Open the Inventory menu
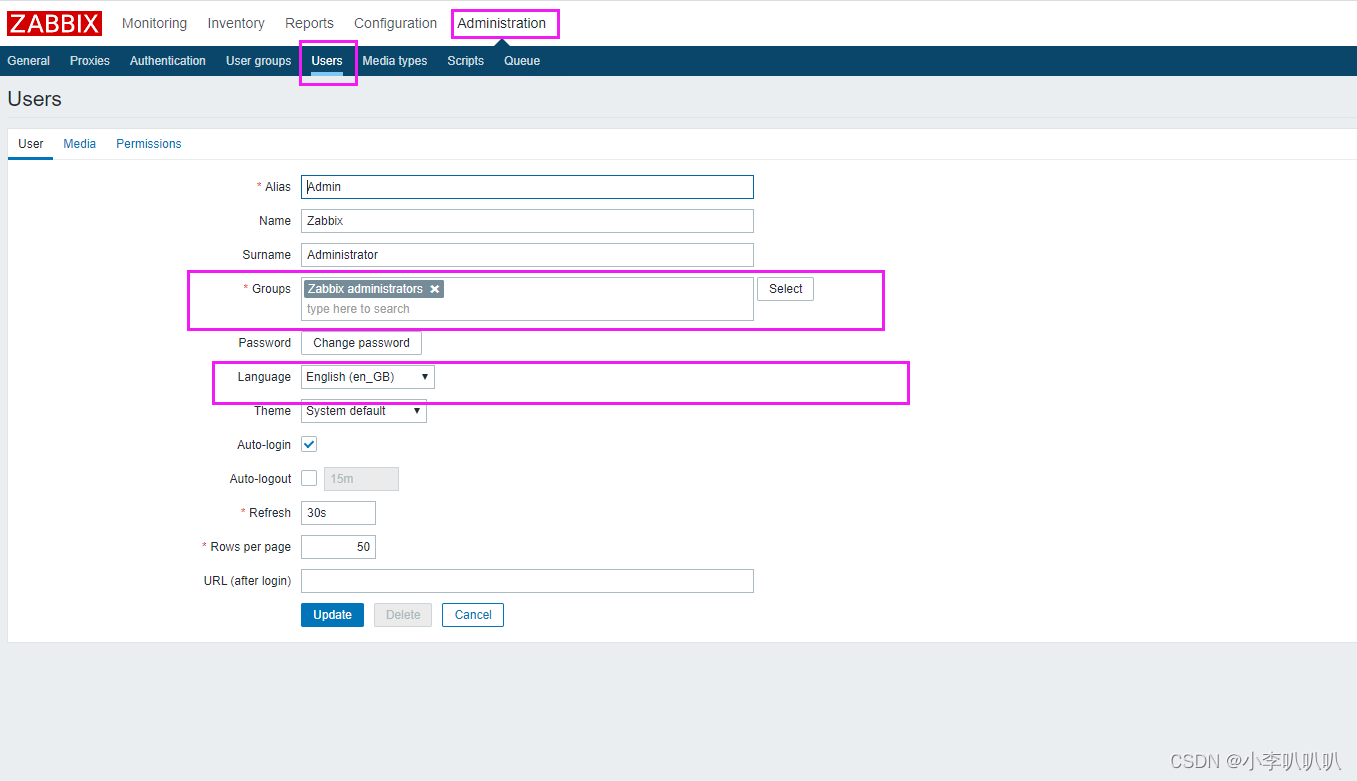The image size is (1357, 781). coord(236,23)
